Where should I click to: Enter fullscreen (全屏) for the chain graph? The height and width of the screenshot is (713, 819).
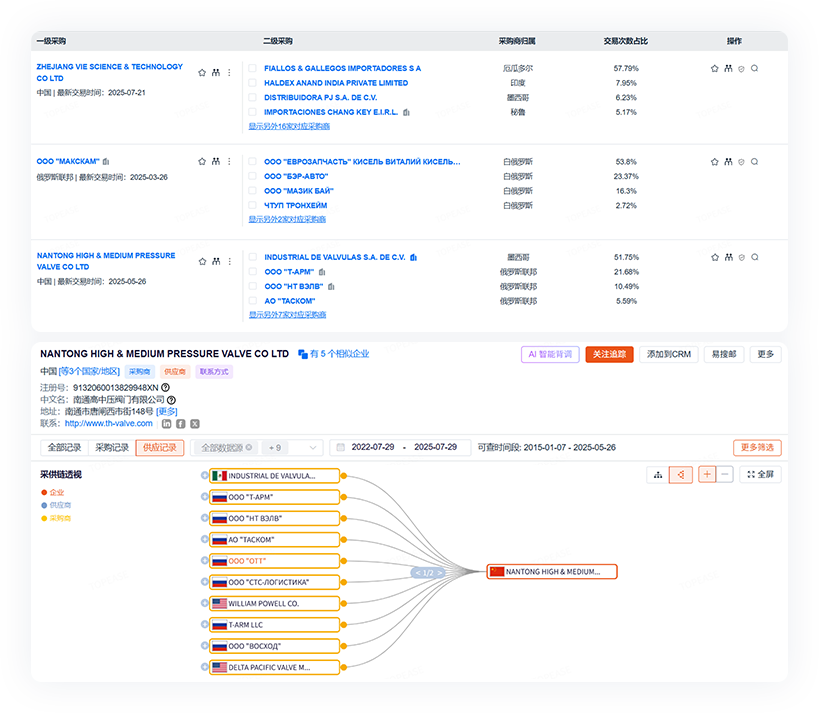click(760, 474)
